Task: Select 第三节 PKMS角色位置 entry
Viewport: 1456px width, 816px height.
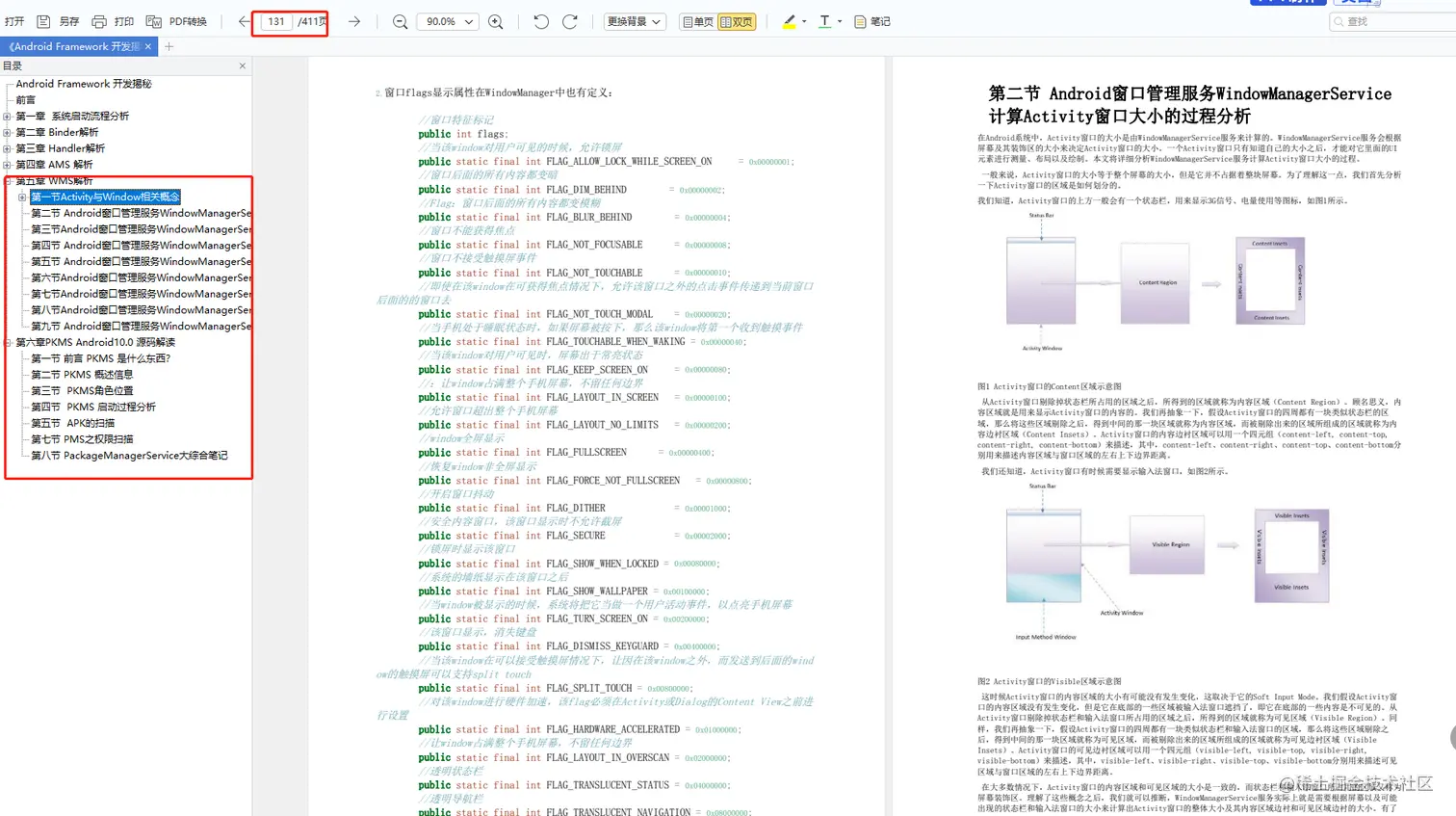Action: (82, 390)
